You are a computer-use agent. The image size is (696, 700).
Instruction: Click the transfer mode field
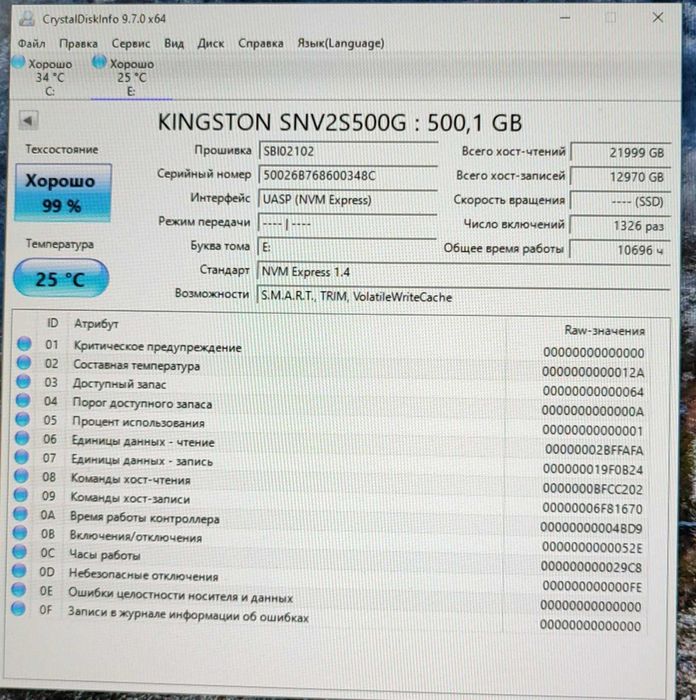pyautogui.click(x=347, y=224)
